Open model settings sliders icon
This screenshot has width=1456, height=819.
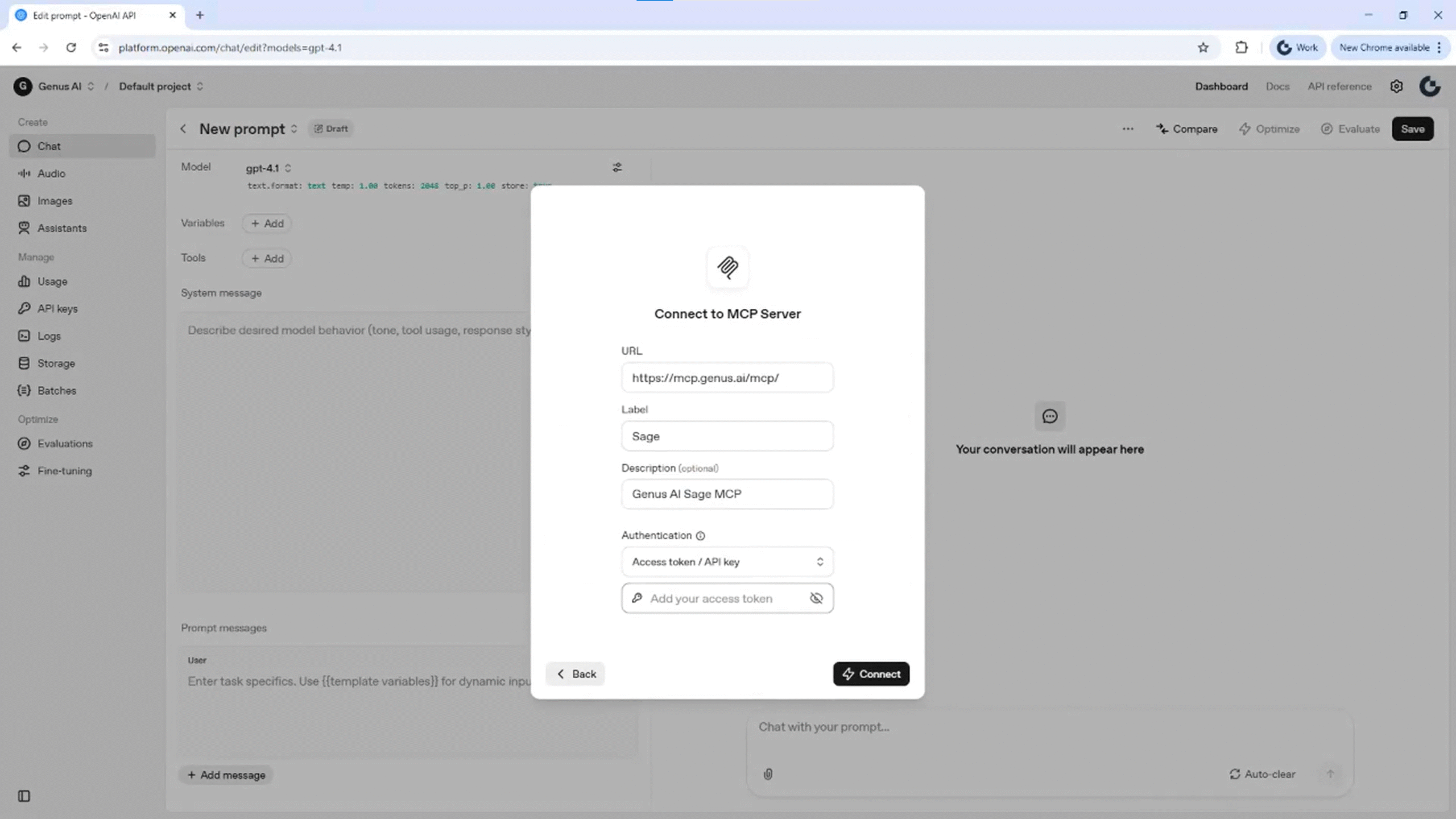click(617, 167)
